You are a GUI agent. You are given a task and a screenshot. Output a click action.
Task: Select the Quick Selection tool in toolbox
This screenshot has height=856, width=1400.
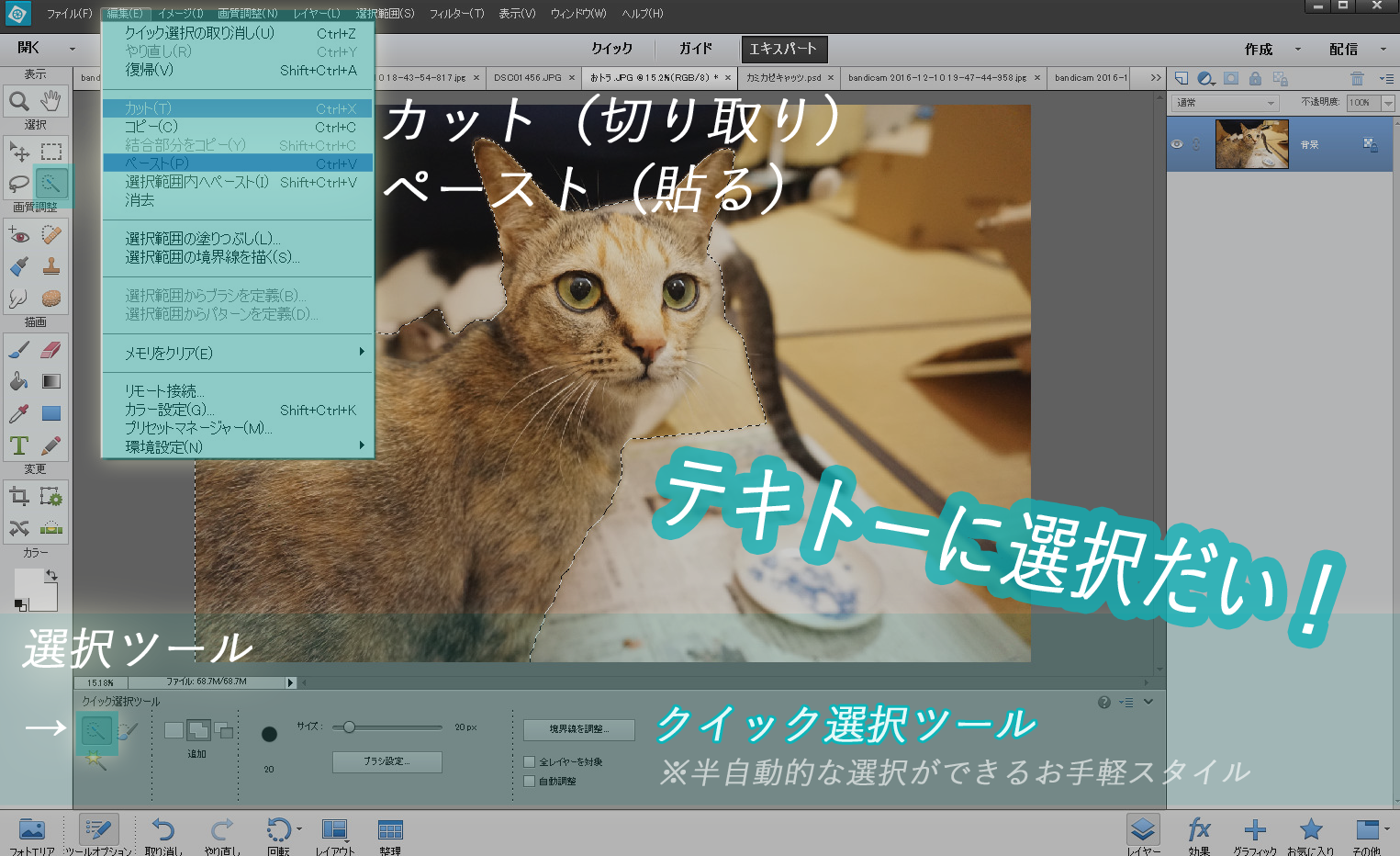(51, 183)
